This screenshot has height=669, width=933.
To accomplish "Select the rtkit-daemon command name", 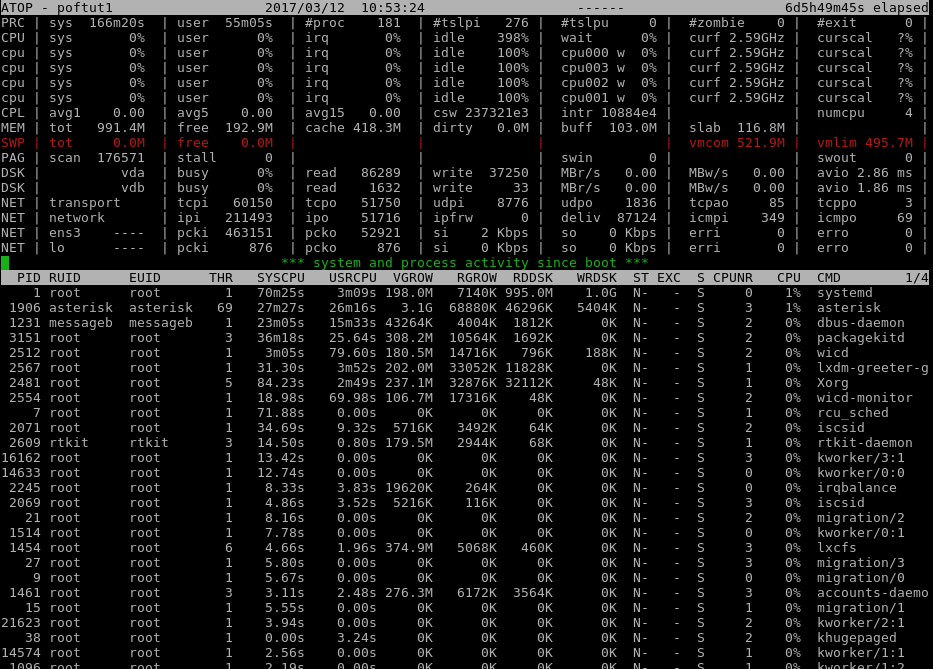I will (x=865, y=443).
